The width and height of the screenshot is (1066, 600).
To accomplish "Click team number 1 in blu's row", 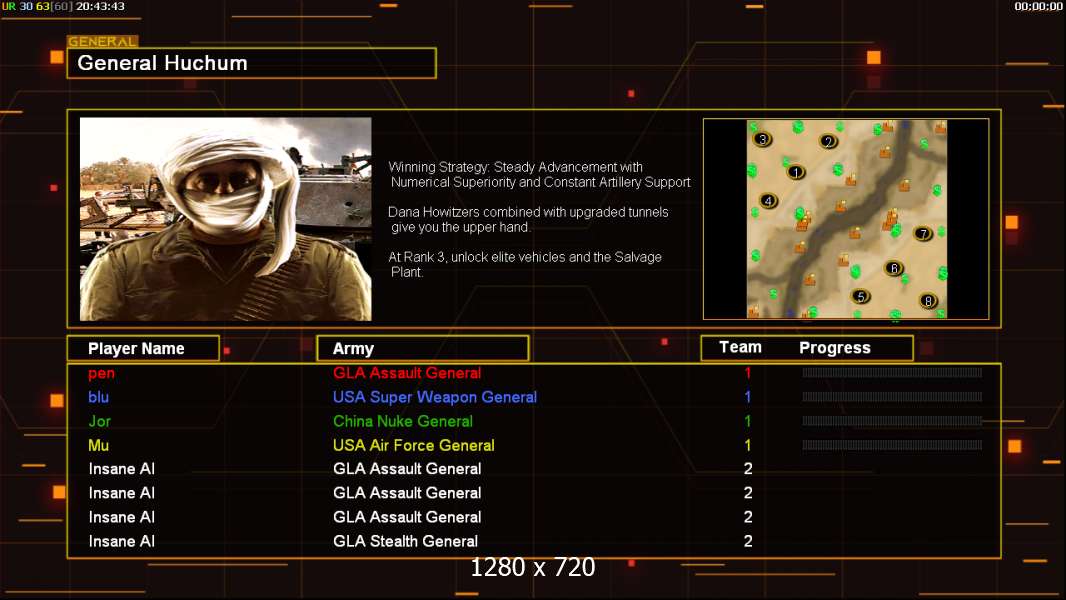I will coord(748,397).
